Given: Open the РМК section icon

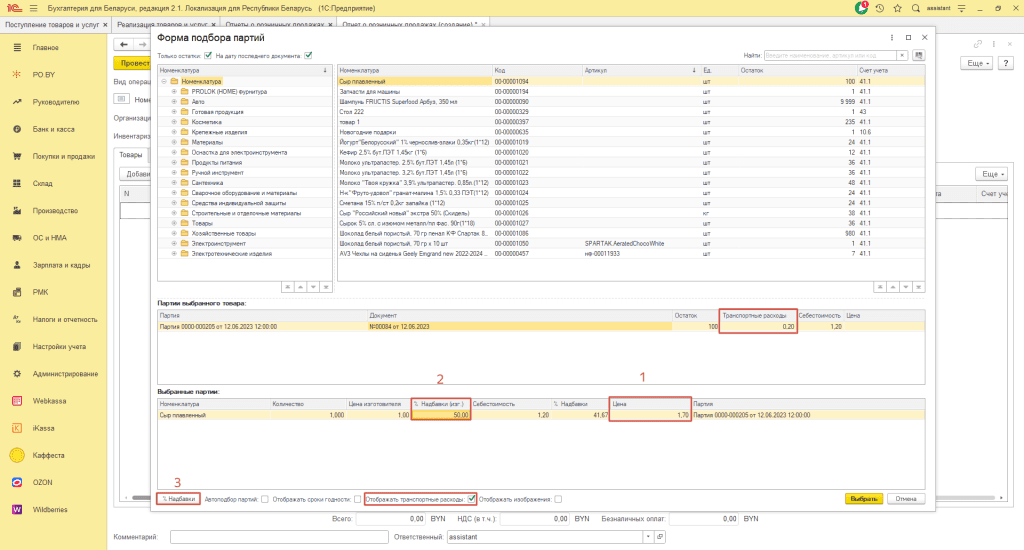Looking at the screenshot, I should 17,292.
